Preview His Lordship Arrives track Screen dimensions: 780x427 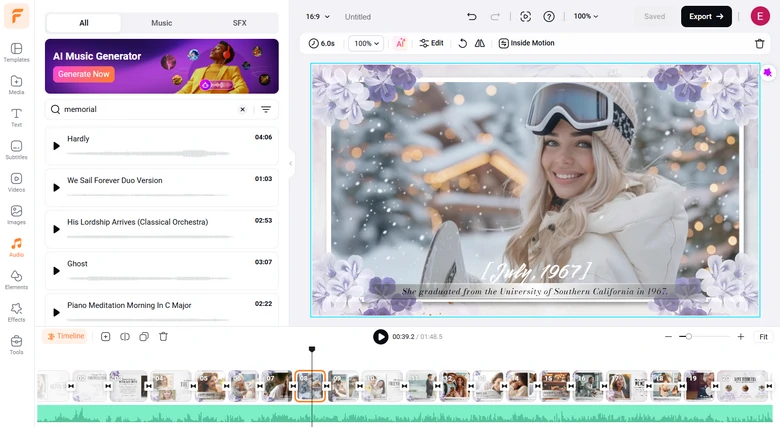(56, 229)
